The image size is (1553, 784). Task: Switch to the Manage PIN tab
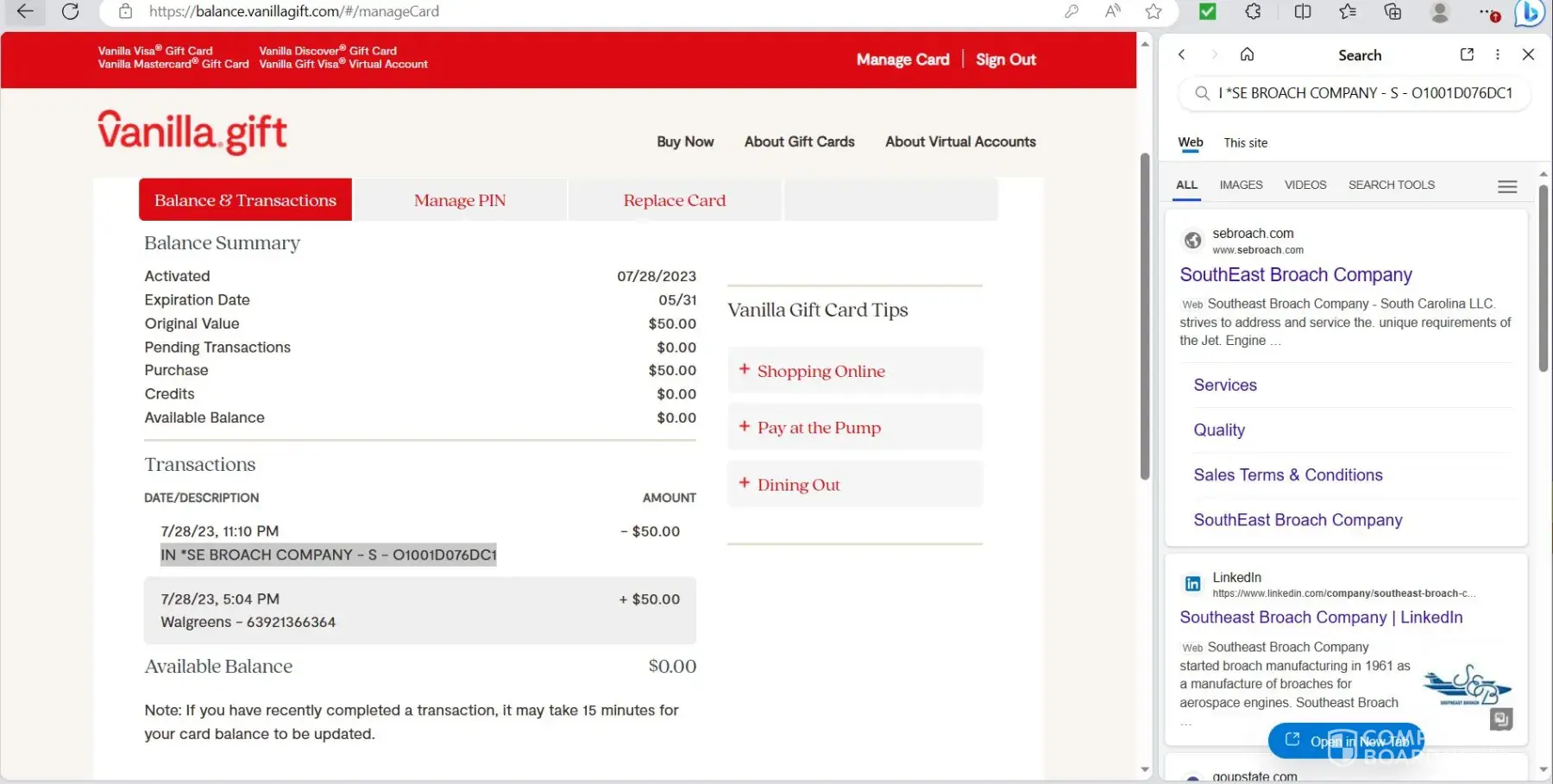(x=460, y=200)
